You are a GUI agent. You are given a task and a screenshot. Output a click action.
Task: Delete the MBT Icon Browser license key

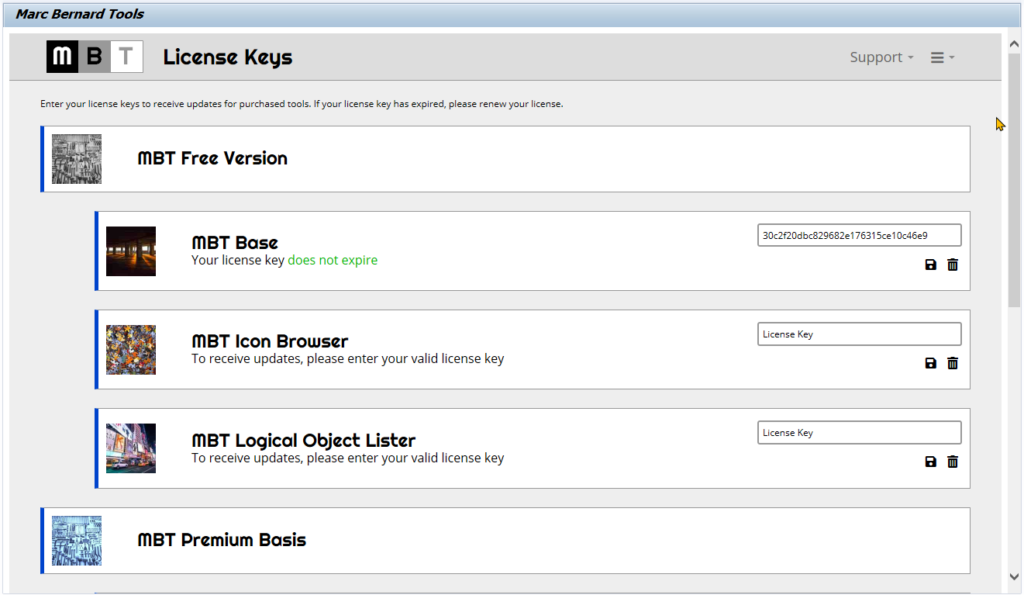[953, 363]
